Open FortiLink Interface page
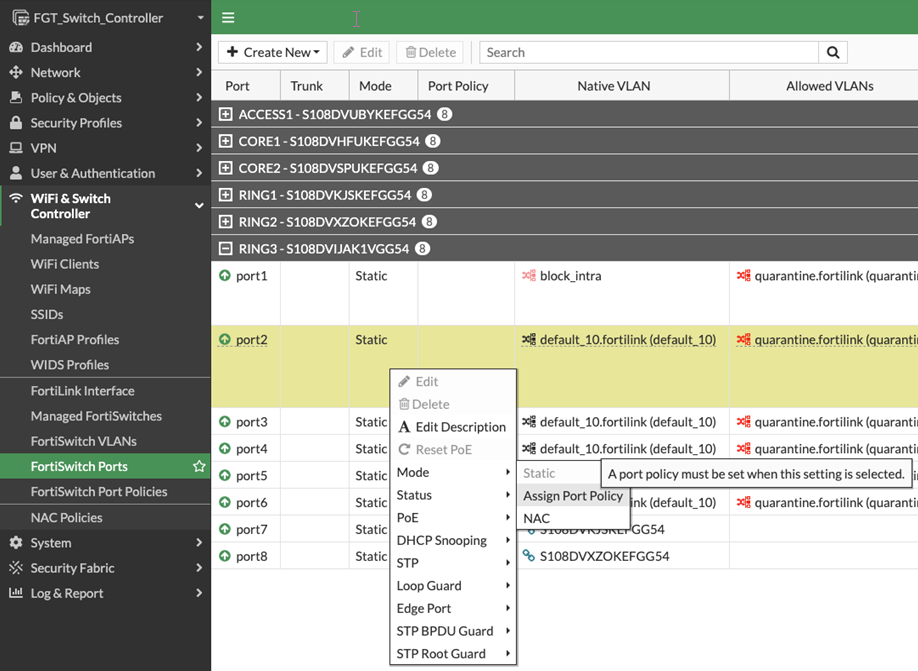918x671 pixels. pyautogui.click(x=83, y=391)
